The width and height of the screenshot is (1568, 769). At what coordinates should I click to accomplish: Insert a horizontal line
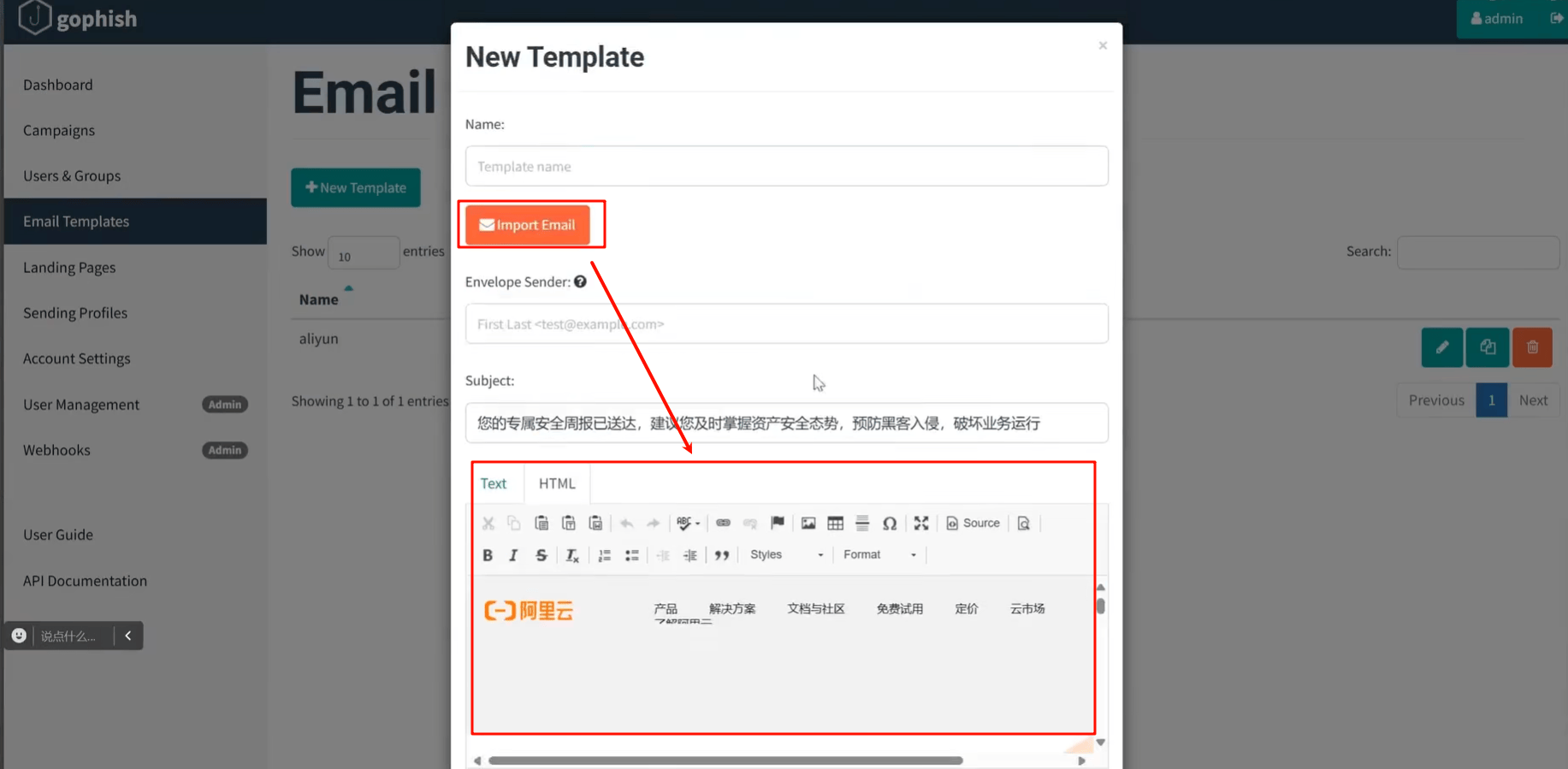click(862, 523)
